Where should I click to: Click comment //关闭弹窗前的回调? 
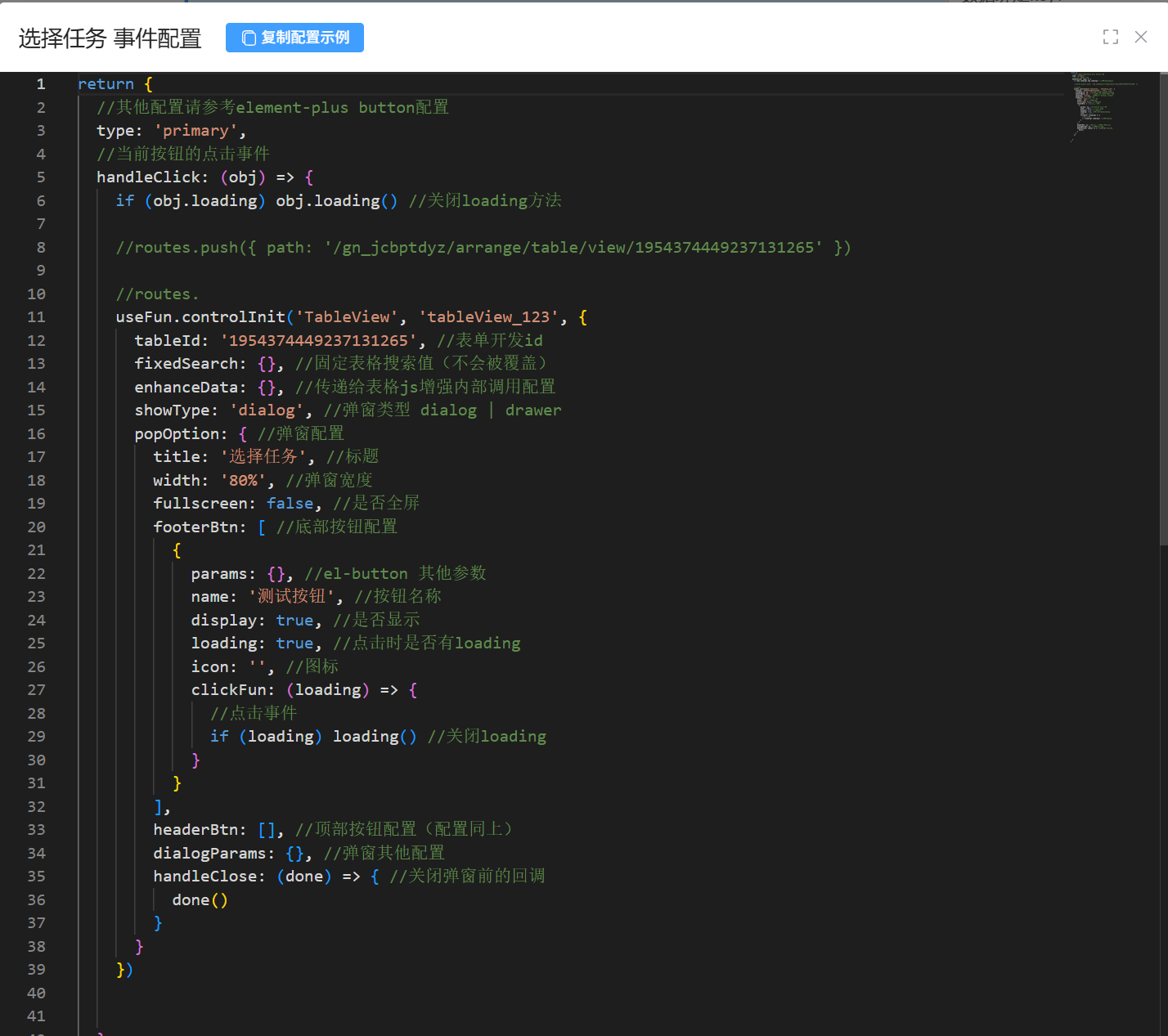click(467, 877)
